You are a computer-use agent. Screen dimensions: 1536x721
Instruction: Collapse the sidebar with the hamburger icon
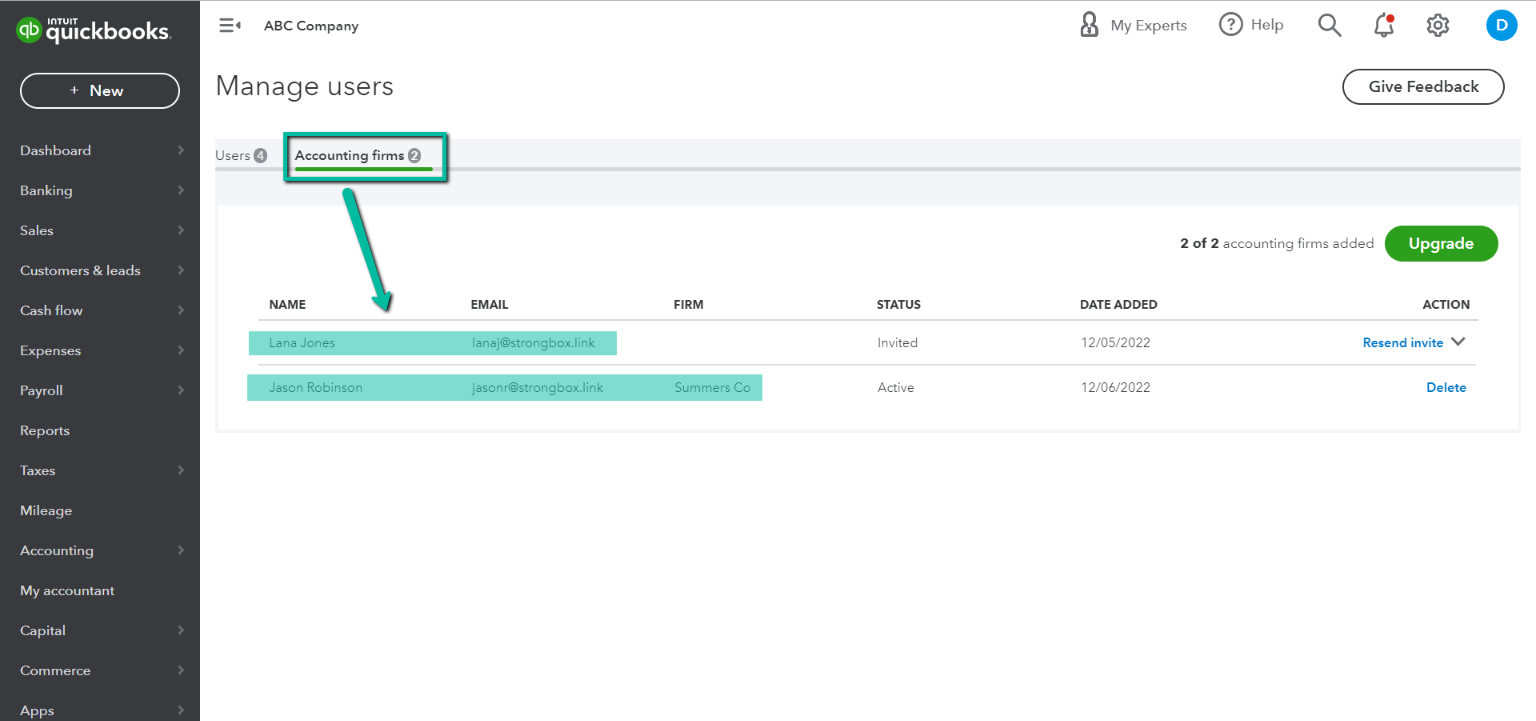[x=230, y=26]
